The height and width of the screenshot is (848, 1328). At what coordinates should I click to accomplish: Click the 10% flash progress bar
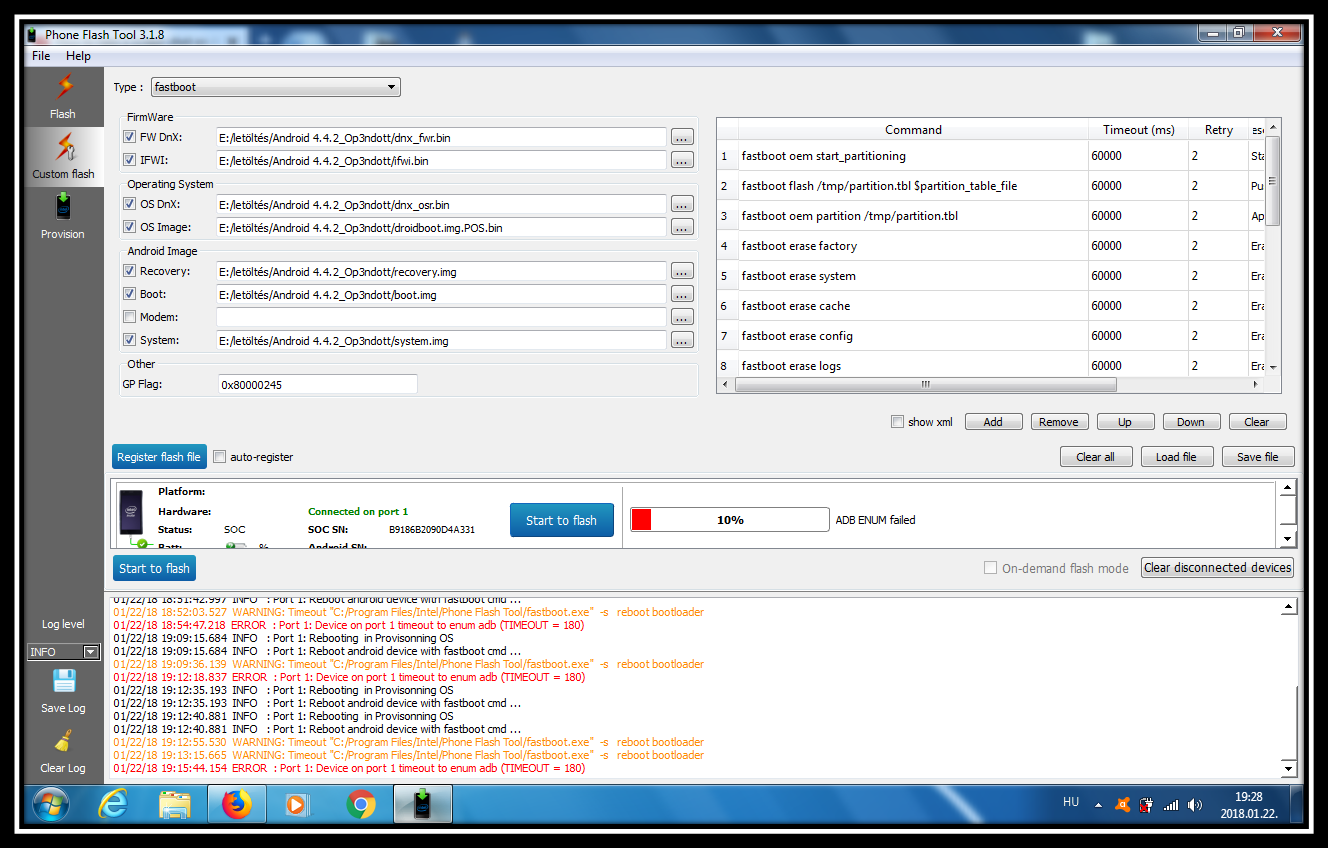coord(729,520)
